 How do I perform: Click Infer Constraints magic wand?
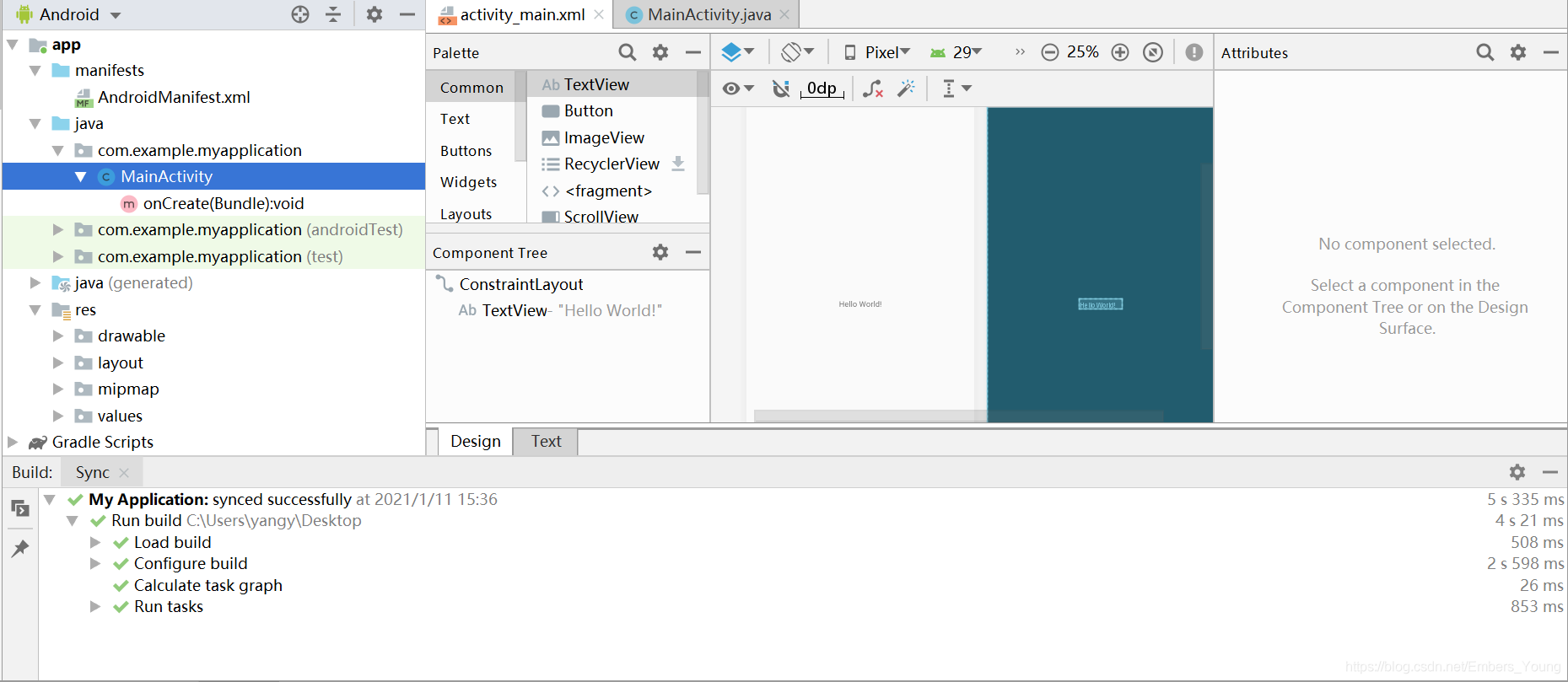pos(907,89)
